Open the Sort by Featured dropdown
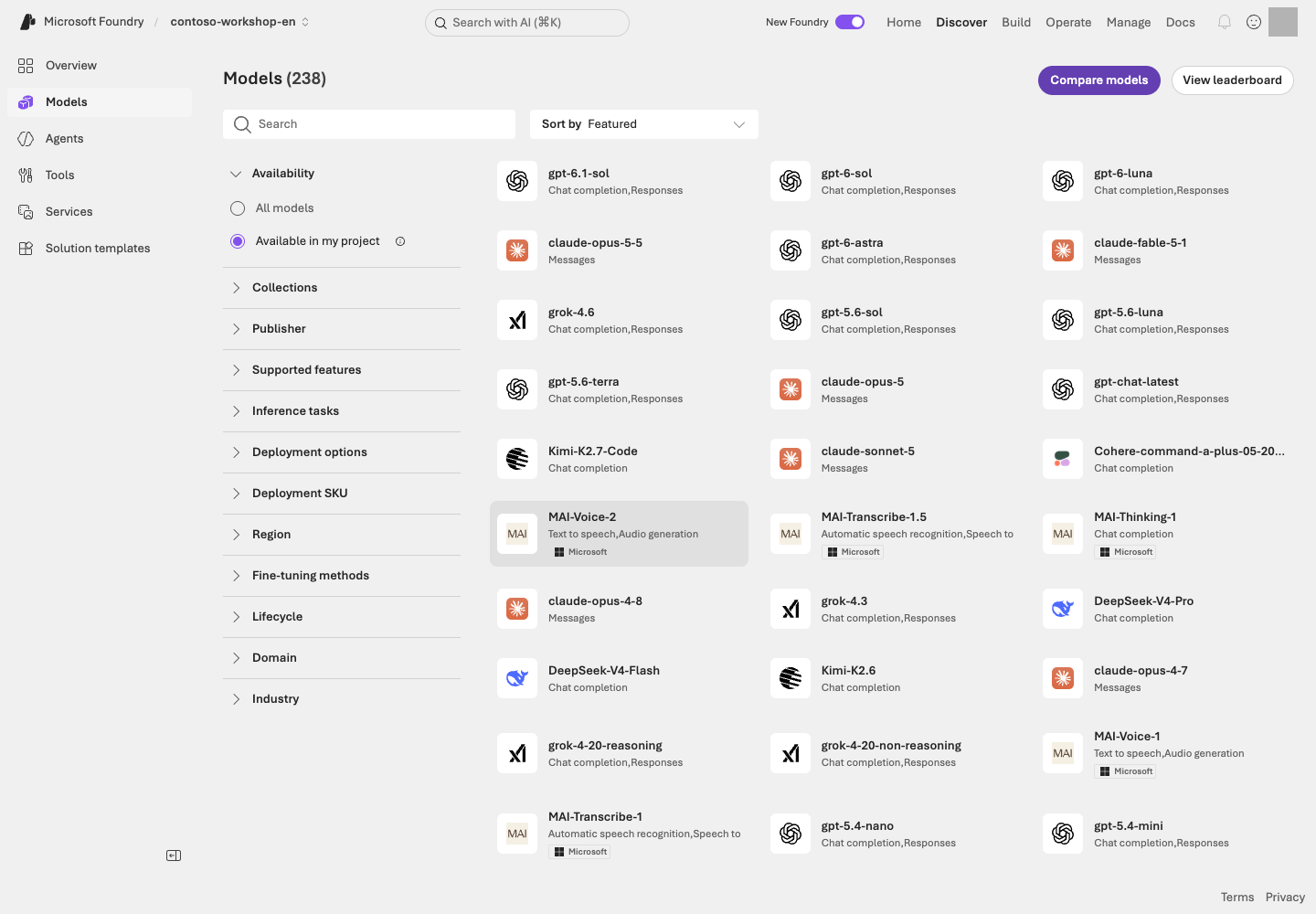The width and height of the screenshot is (1316, 914). [644, 124]
